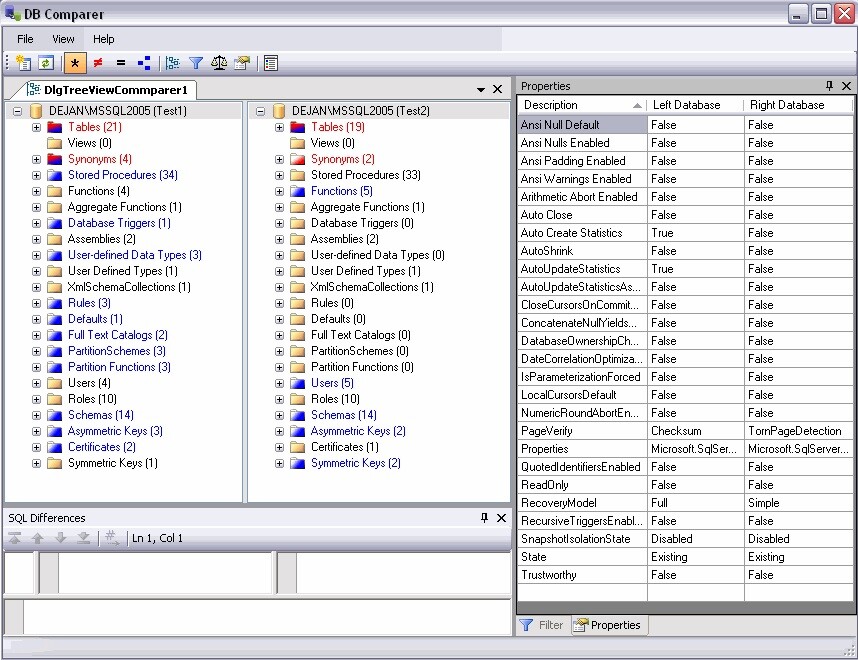Screen dimensions: 858x660
Task: Click the next difference arrow button
Action: click(60, 536)
